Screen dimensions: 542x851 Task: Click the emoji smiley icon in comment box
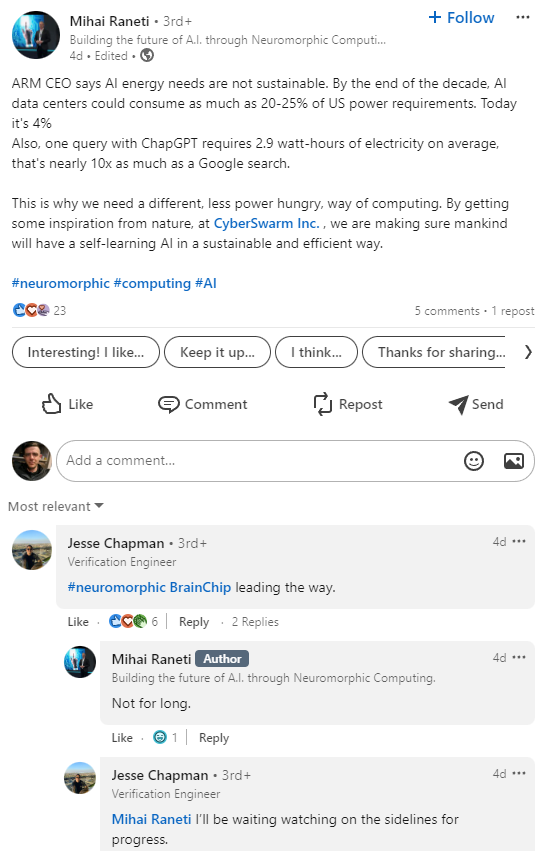(474, 461)
